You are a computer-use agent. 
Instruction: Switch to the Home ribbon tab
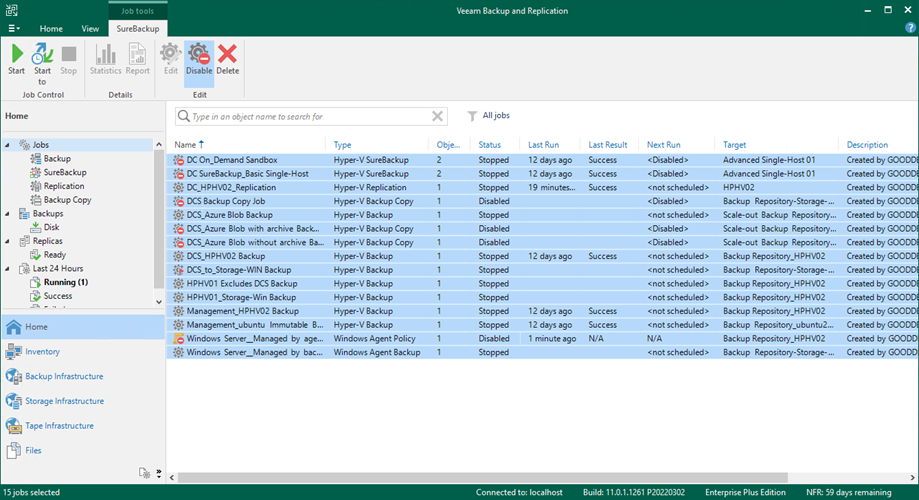pos(51,28)
